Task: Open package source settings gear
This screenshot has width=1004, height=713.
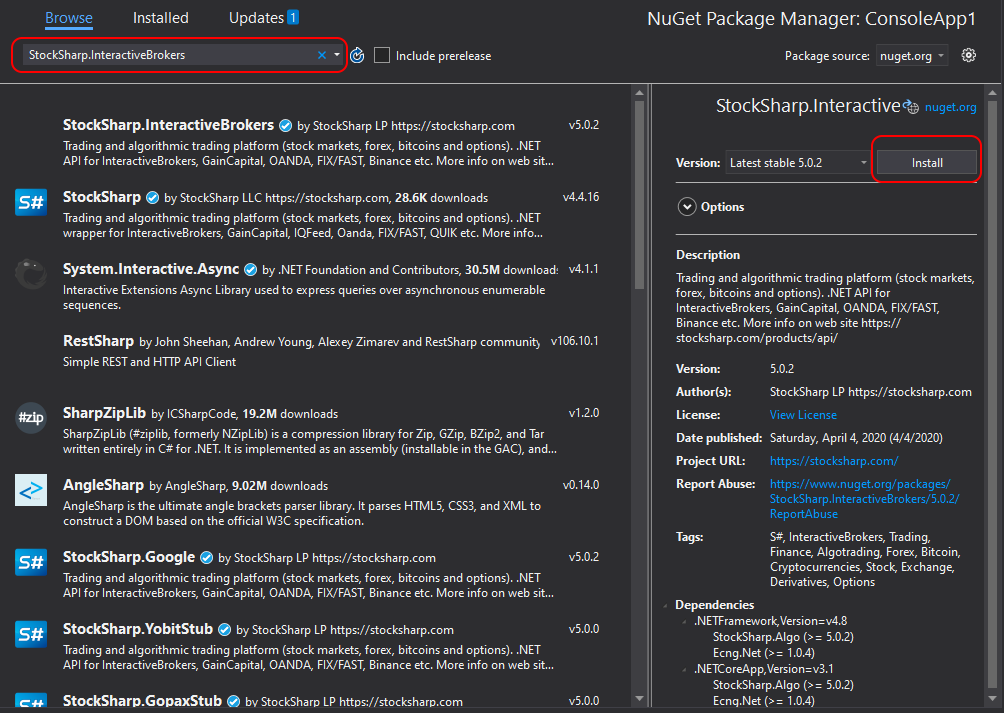Action: (x=968, y=55)
